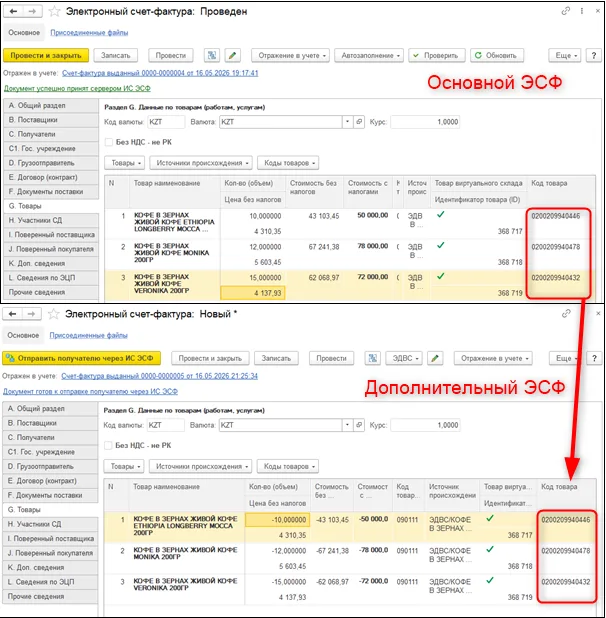Open Товары dropdown in Проведен window
This screenshot has width=606, height=618.
[125, 163]
